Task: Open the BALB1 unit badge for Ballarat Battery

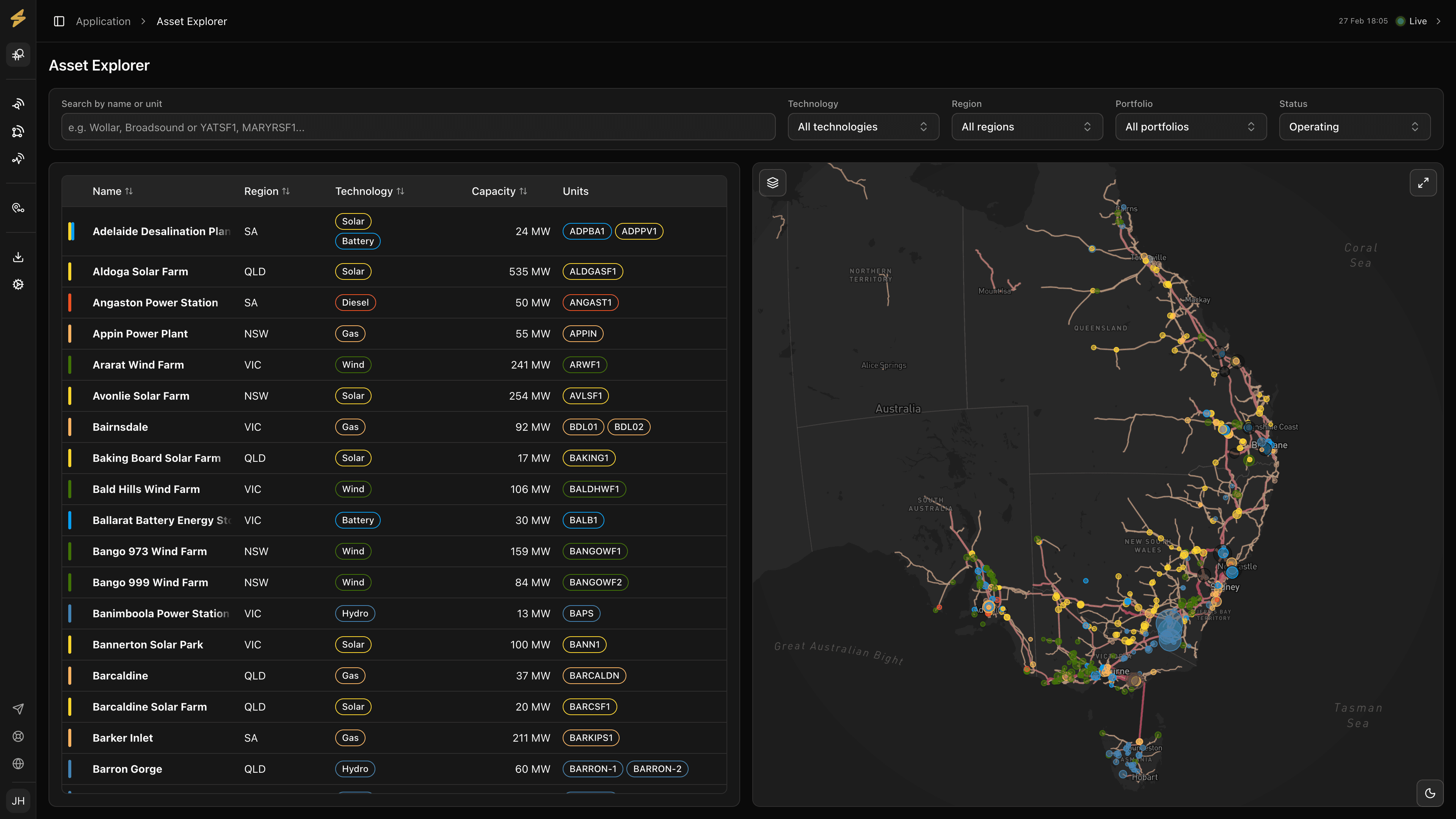Action: tap(583, 520)
